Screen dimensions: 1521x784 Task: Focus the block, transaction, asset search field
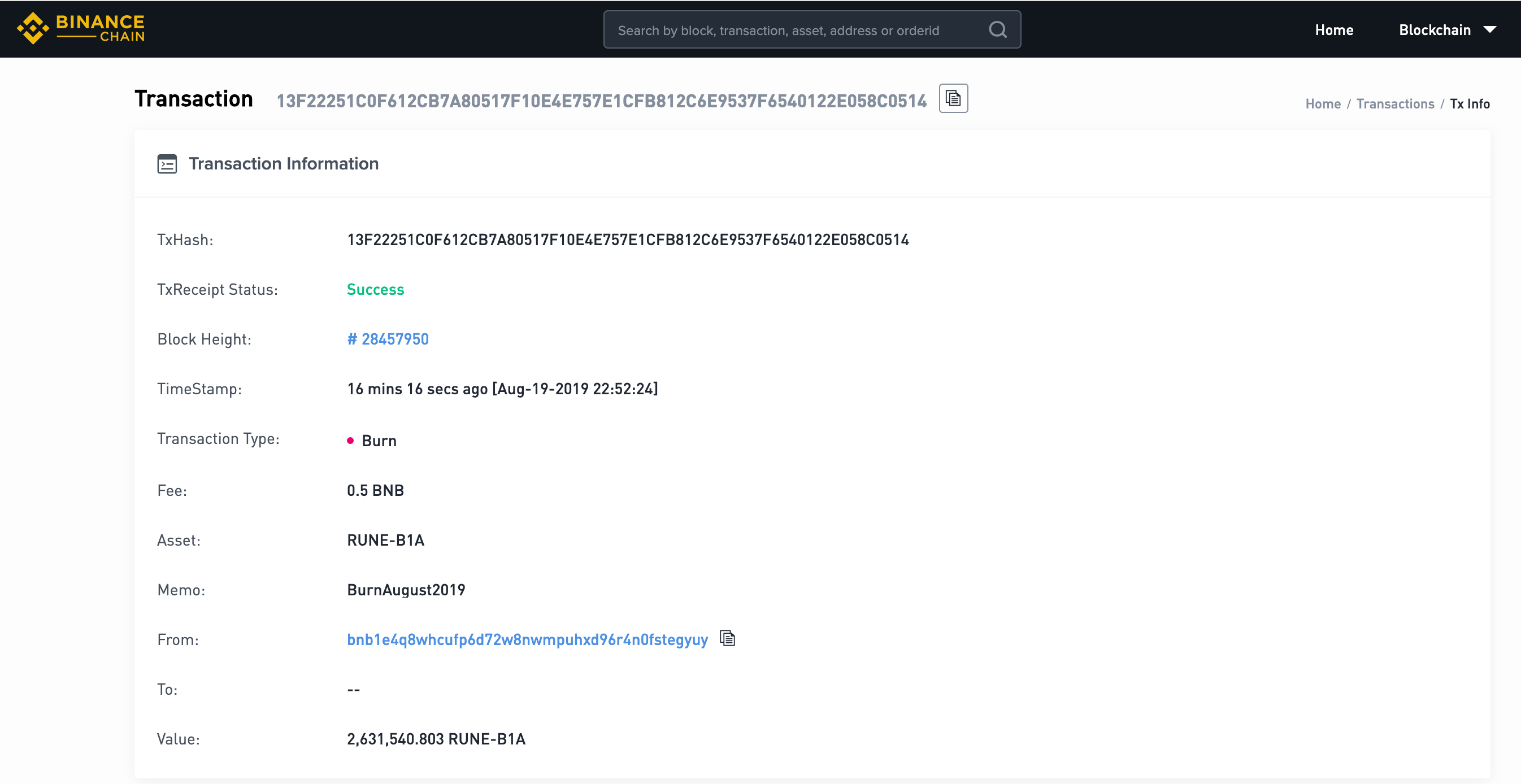pyautogui.click(x=812, y=29)
